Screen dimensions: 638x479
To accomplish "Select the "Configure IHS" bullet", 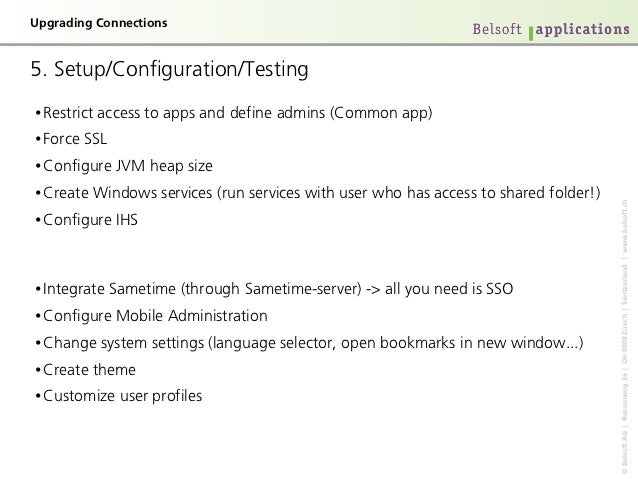I will (x=87, y=220).
